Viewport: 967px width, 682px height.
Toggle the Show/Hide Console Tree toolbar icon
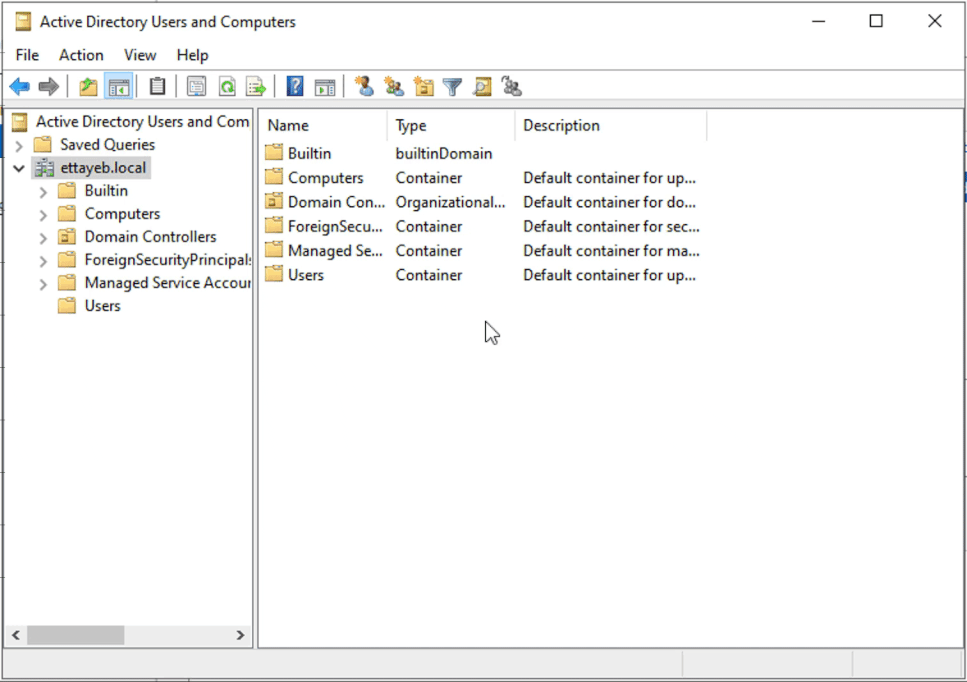(118, 87)
